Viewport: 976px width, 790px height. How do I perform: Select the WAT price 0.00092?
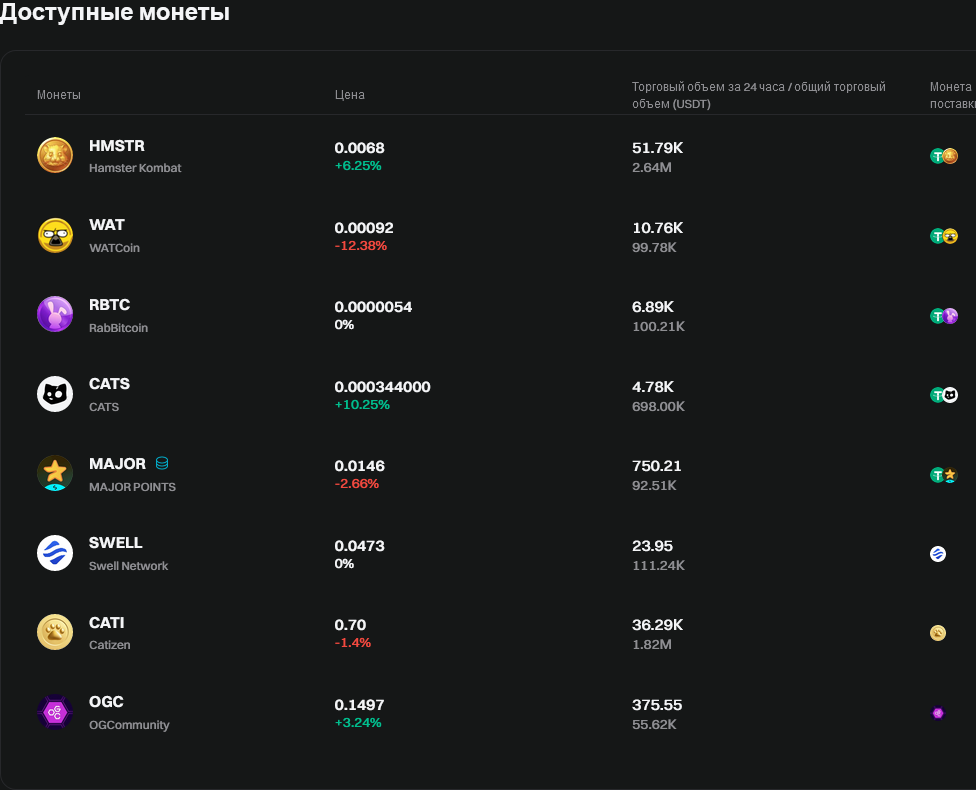363,227
